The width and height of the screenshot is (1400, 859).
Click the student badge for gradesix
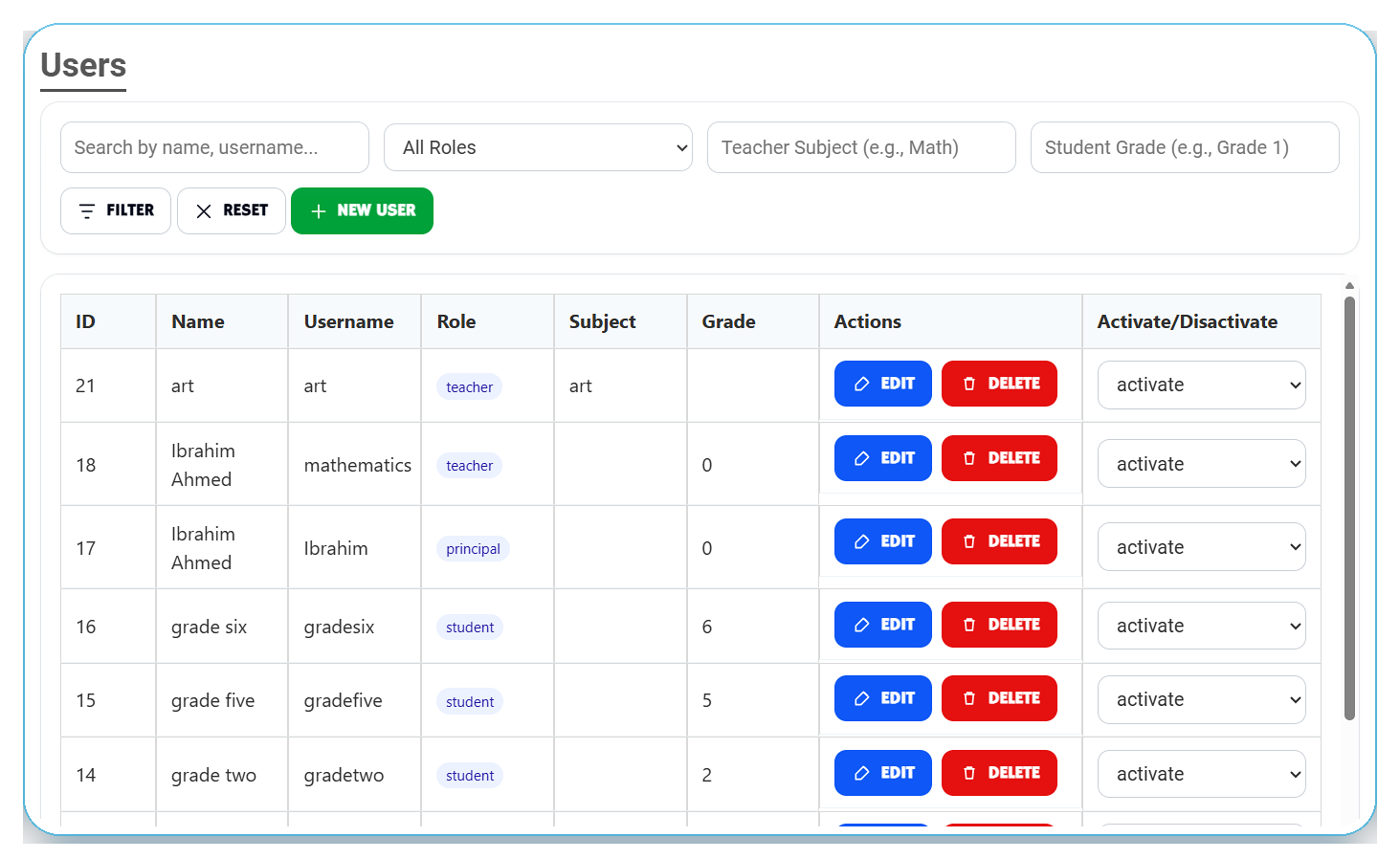[470, 627]
